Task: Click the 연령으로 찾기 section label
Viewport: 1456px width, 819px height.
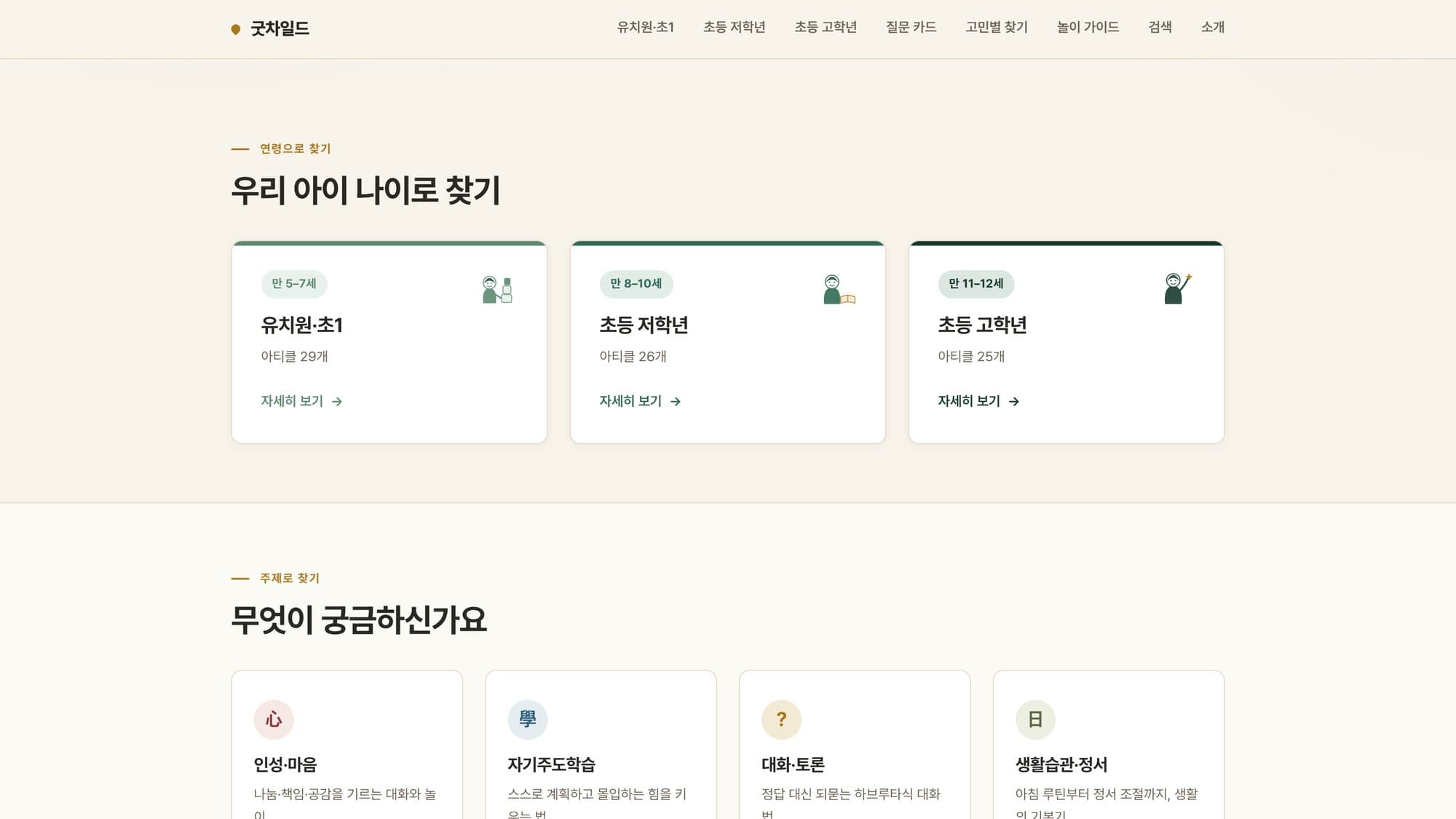Action: [295, 149]
